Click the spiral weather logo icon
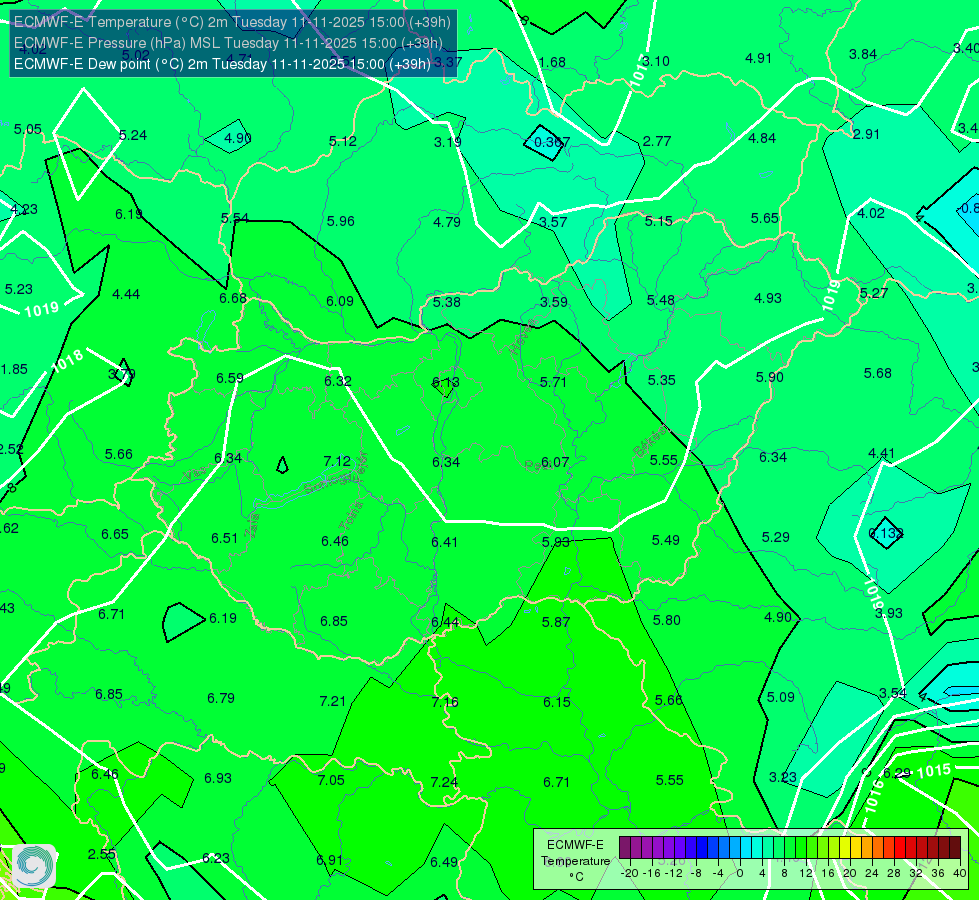This screenshot has width=979, height=900. click(x=34, y=865)
